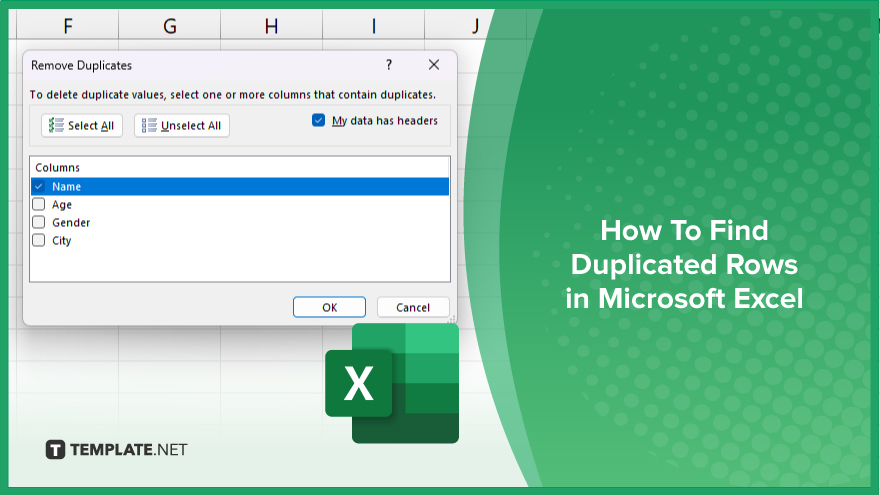Select column H header
Viewport: 880px width, 495px height.
(272, 26)
